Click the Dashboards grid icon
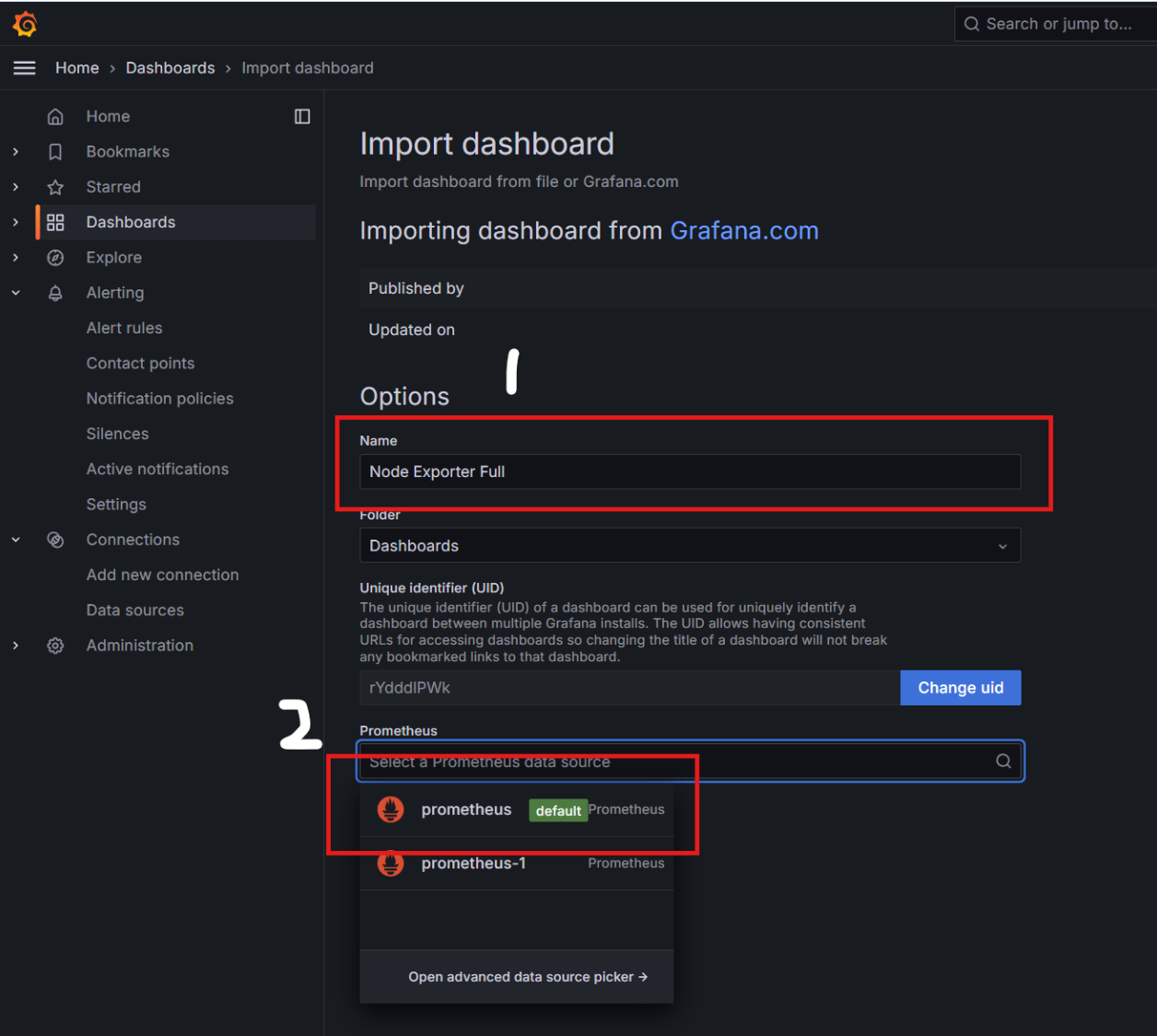 55,222
